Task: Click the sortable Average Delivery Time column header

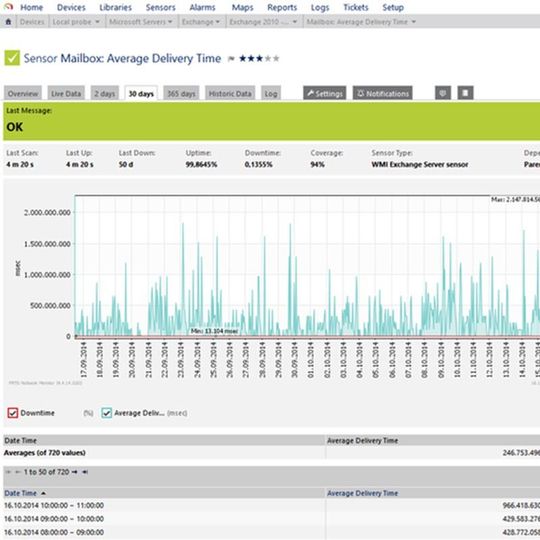Action: [x=362, y=493]
